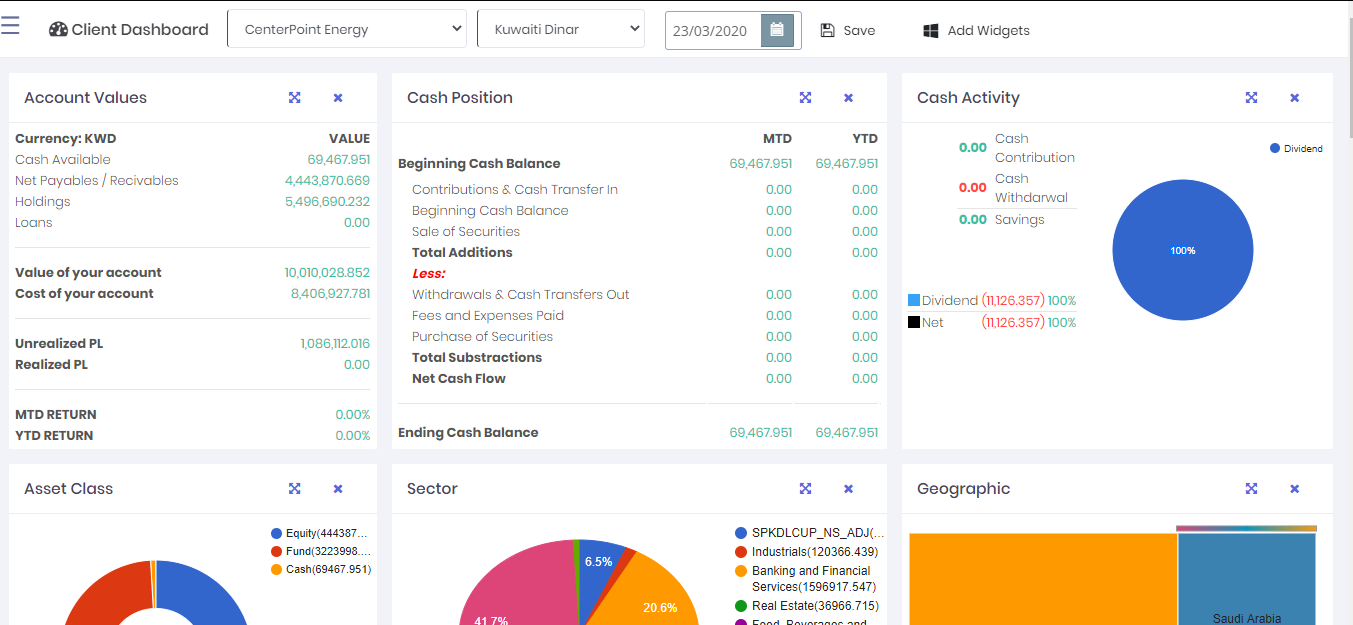Screen dimensions: 1353x625
Task: Click the YTD RETURN label
Action: (x=54, y=436)
